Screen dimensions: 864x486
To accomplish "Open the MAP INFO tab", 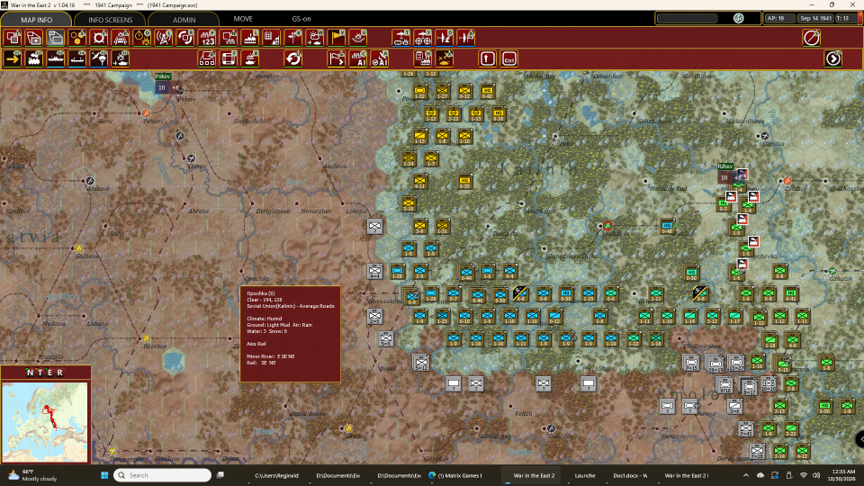I will 36,19.
